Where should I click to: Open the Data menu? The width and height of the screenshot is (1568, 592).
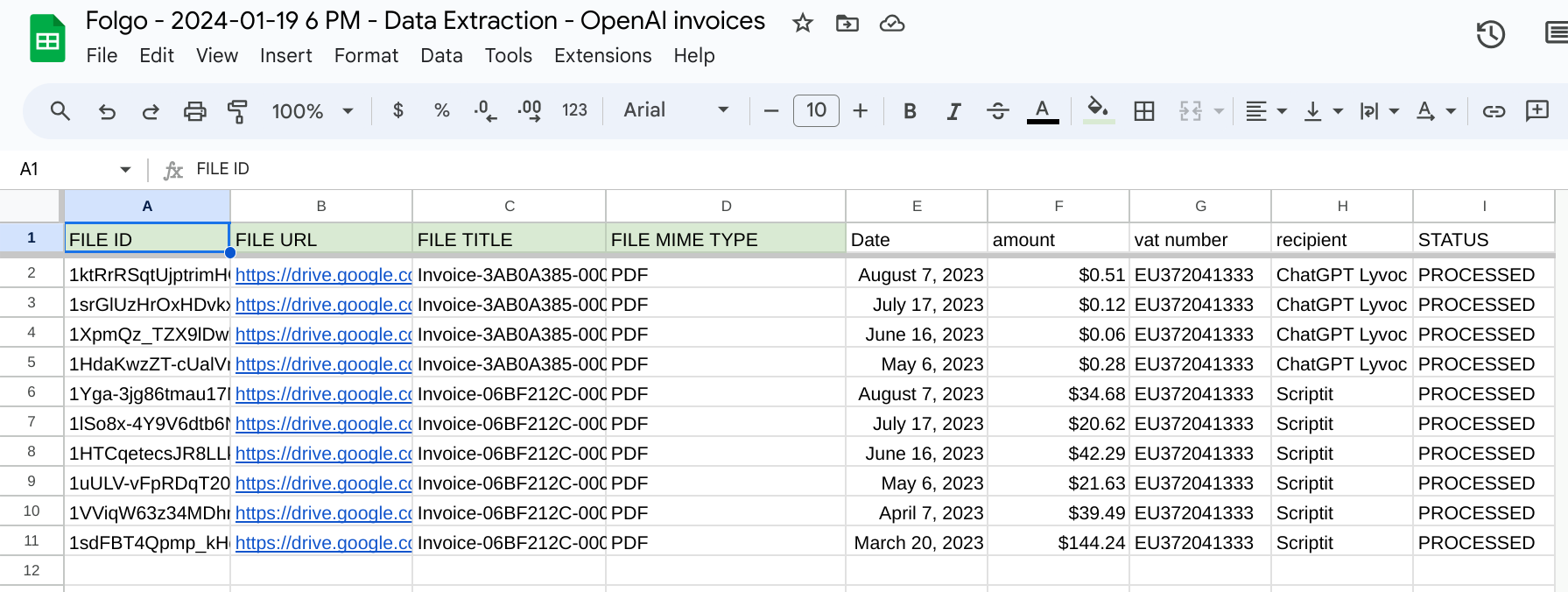(x=441, y=55)
